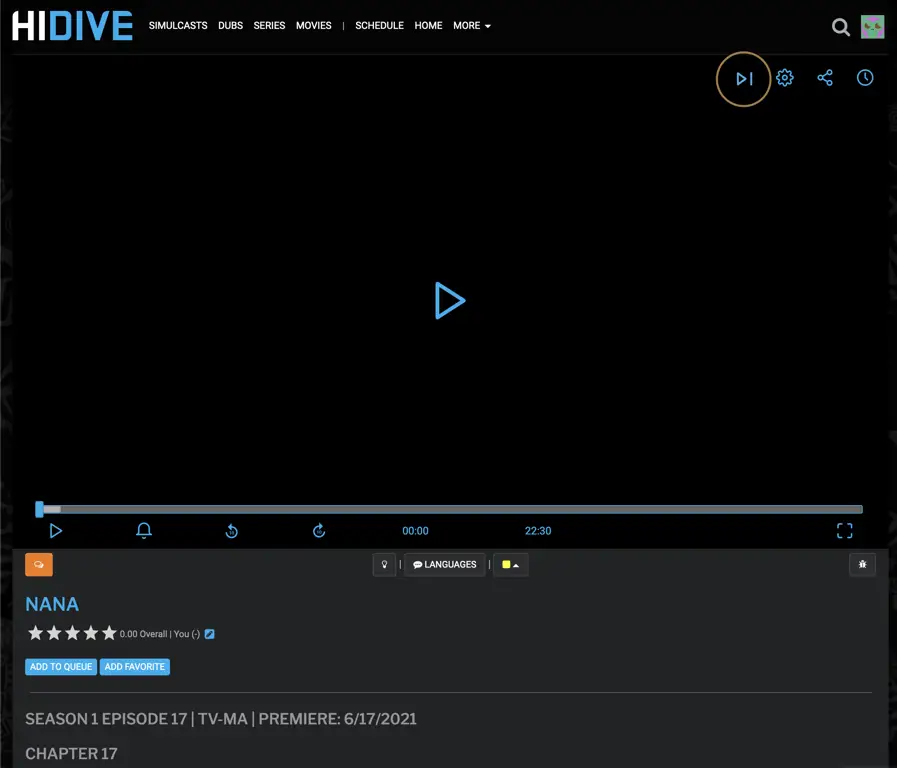Rate NANA two stars
Viewport: 897px width, 768px height.
tap(54, 633)
